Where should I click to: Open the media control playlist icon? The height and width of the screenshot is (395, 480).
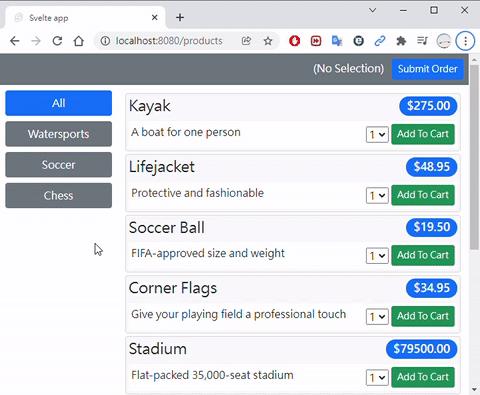pos(422,41)
